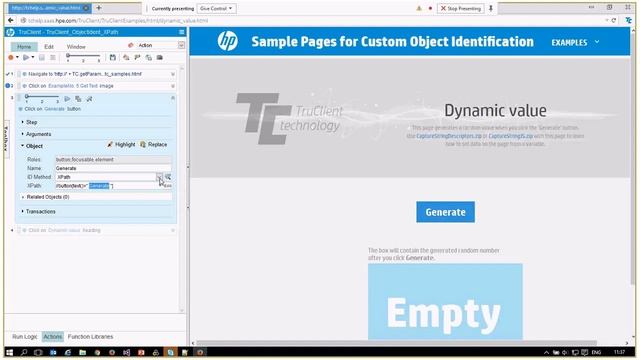Click the Replay (play) button in toolbar
Screen dimensions: 640x360
tap(26, 58)
